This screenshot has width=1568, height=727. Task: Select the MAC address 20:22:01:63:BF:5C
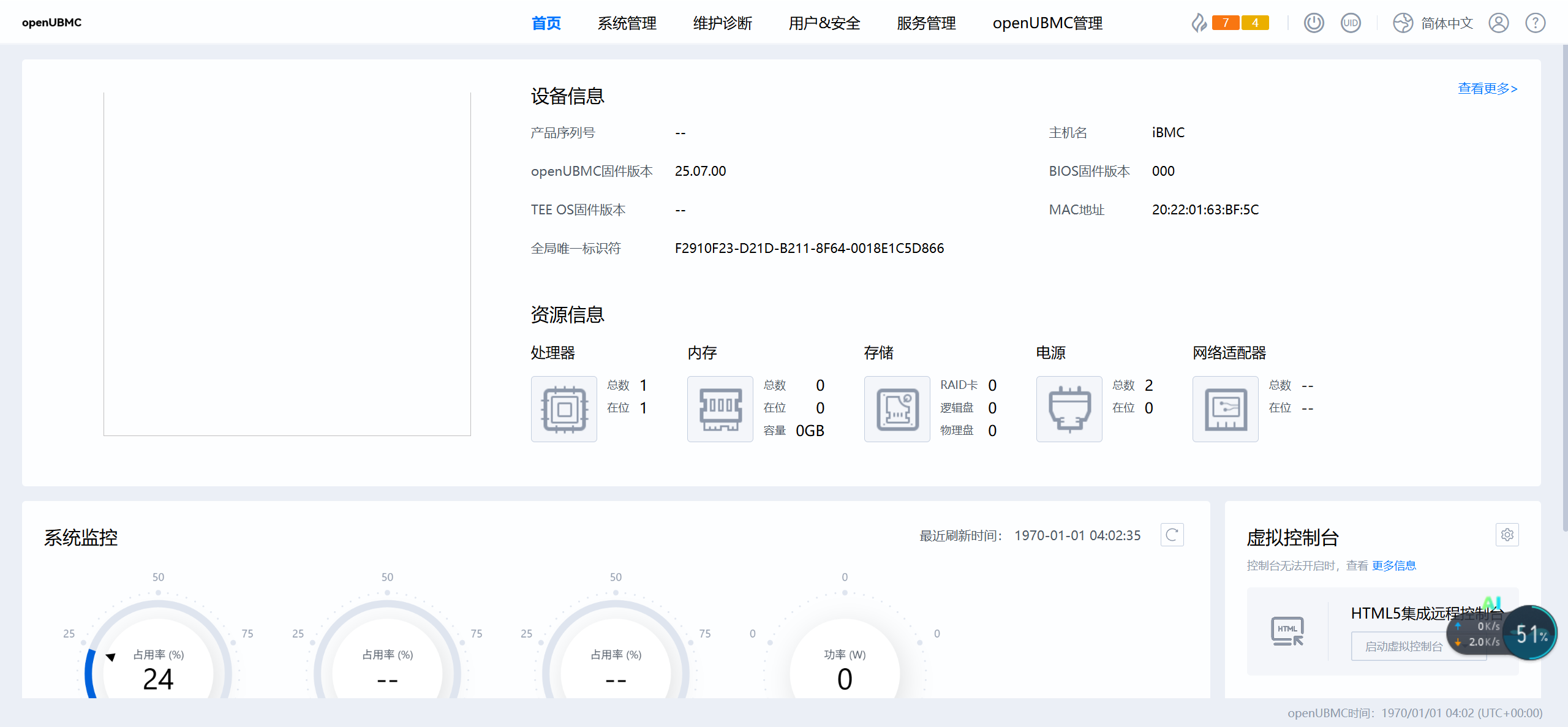1205,209
